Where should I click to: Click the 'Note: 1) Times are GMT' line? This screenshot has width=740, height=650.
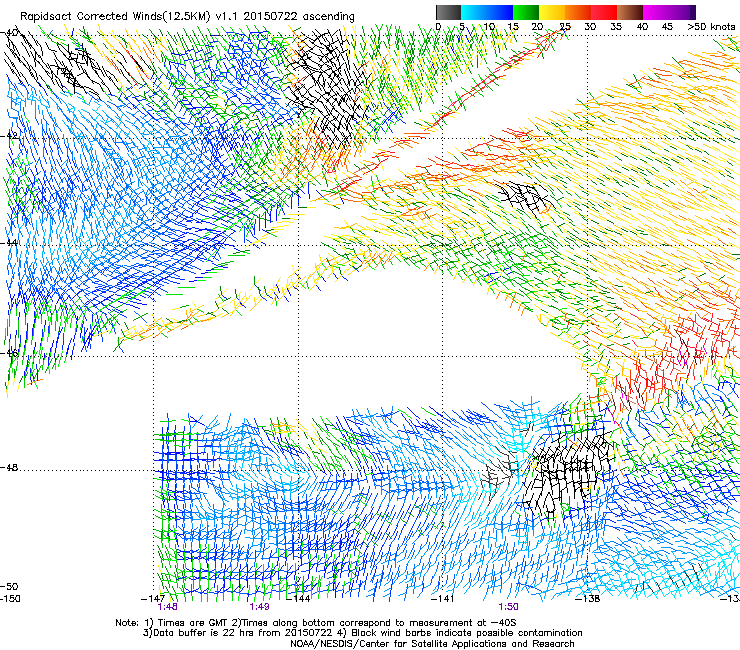click(316, 623)
